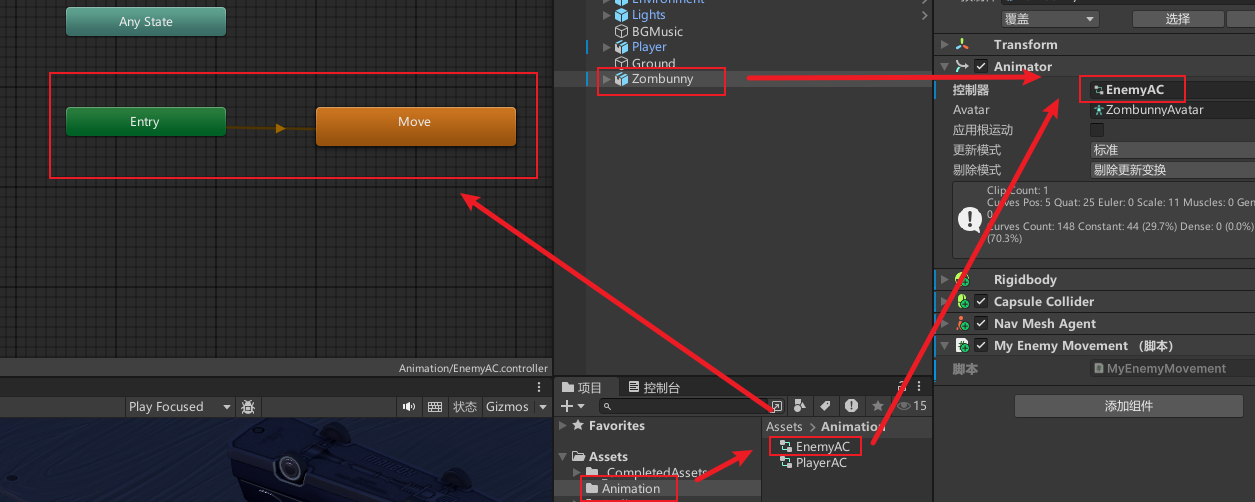The height and width of the screenshot is (502, 1255).
Task: Select the Any State node
Action: tap(146, 22)
